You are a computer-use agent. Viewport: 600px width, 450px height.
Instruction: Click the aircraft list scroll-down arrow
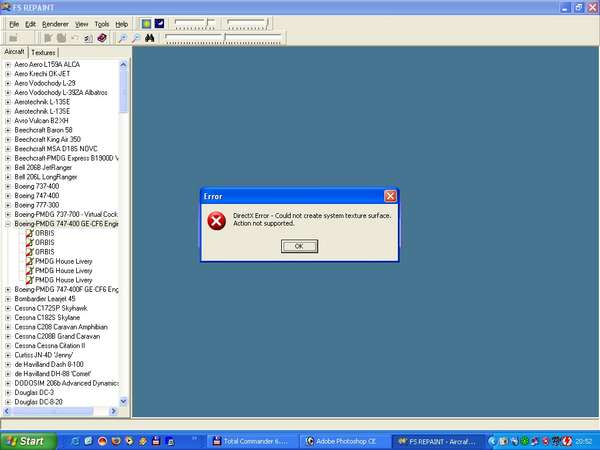coord(123,401)
